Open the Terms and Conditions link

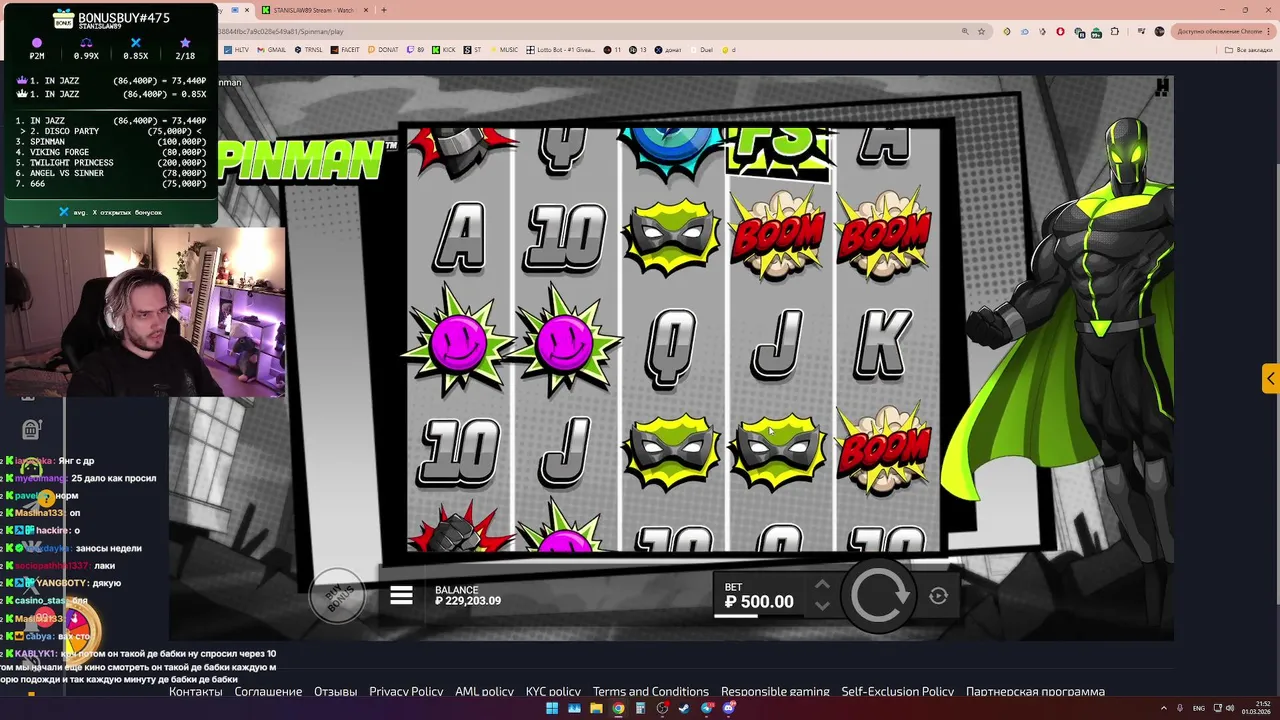click(x=651, y=691)
